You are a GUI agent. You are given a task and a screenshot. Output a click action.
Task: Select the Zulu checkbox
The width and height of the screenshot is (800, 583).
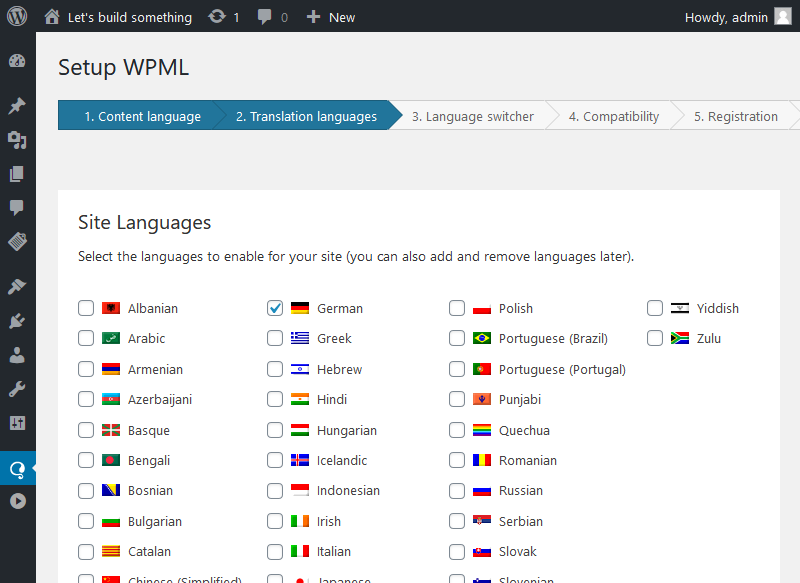coord(655,338)
